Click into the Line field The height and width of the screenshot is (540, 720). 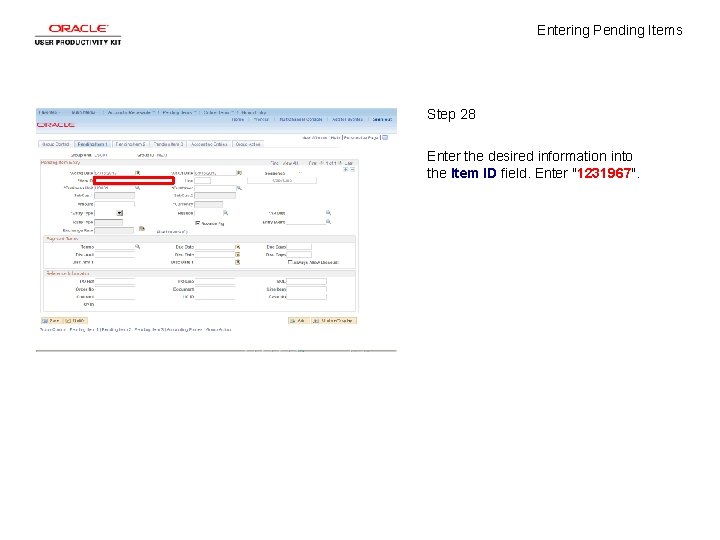202,180
